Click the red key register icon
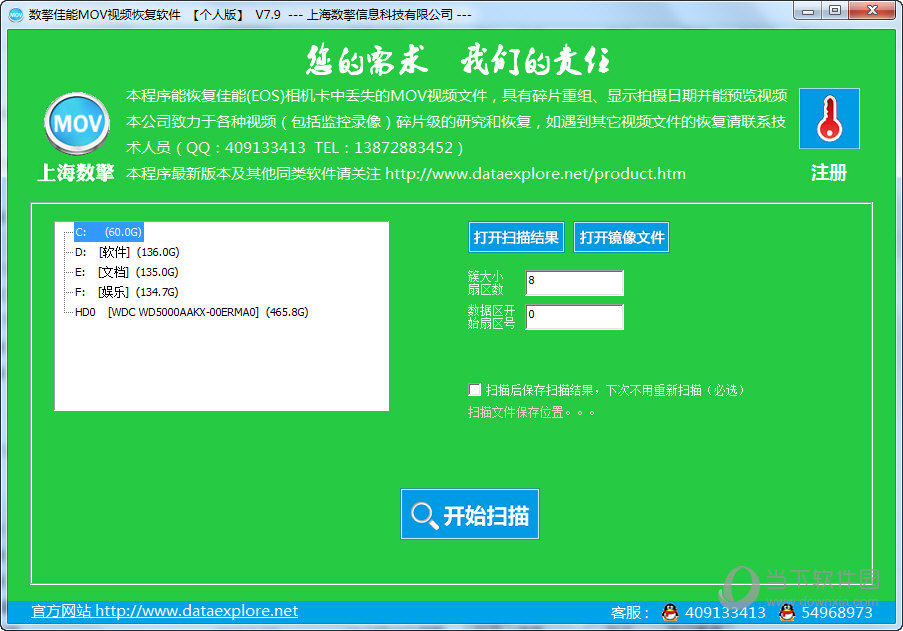Image resolution: width=903 pixels, height=631 pixels. tap(829, 119)
